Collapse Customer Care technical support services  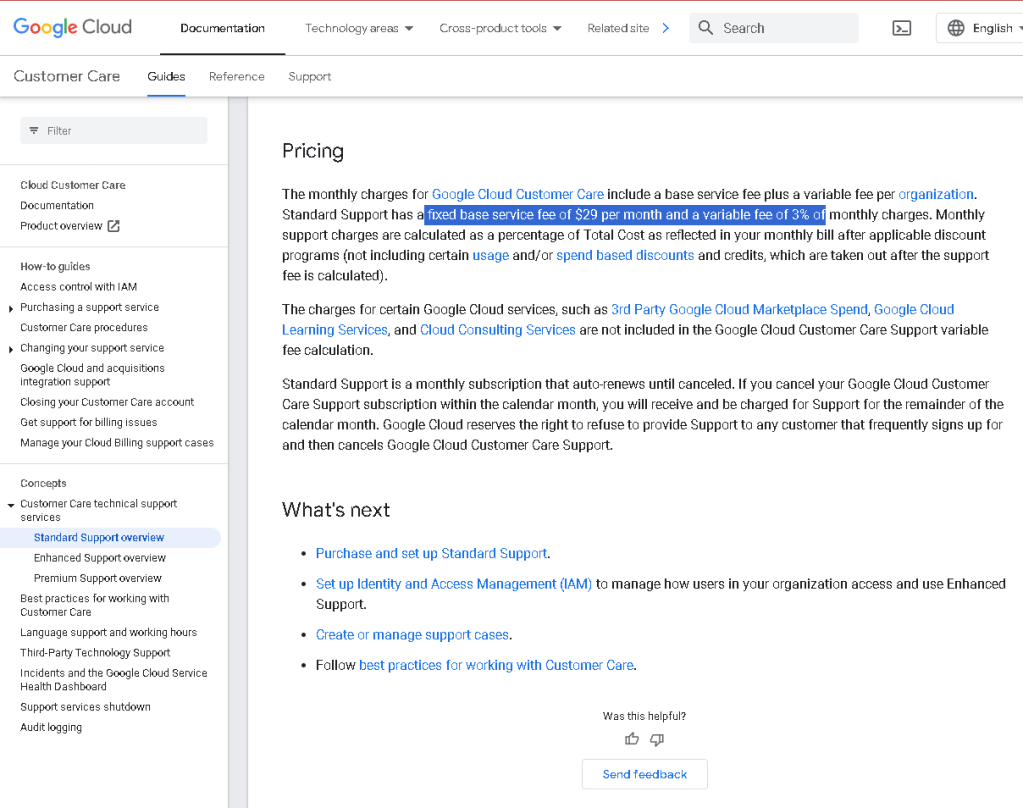(x=10, y=505)
